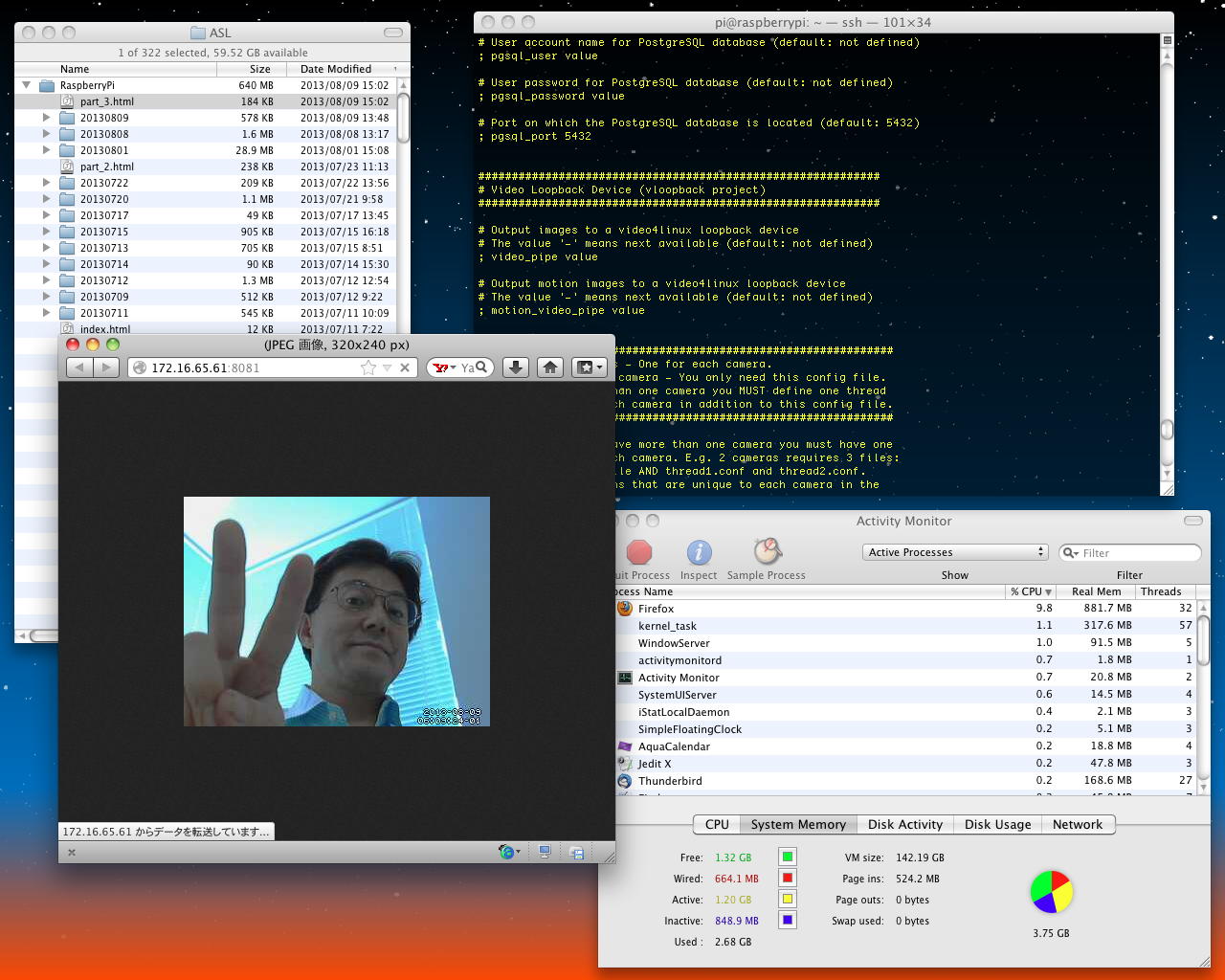Click the globe site identity icon
1225x980 pixels.
(x=140, y=367)
